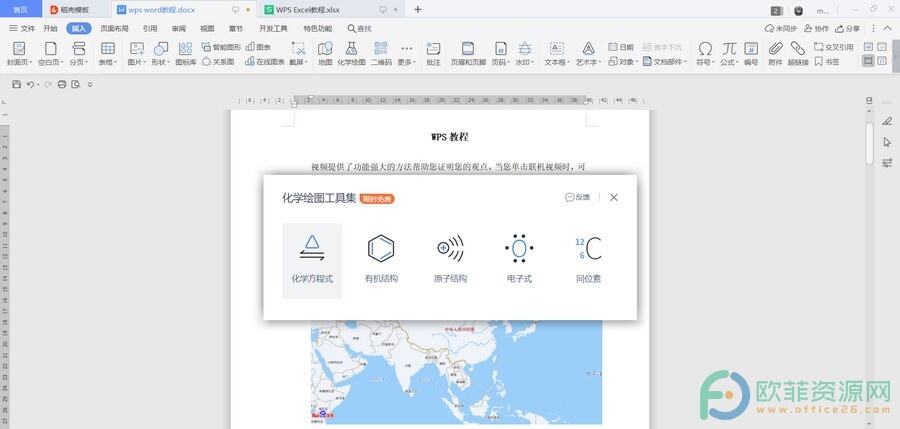Switch to the Home (开始) tab
The image size is (900, 429).
(x=51, y=28)
